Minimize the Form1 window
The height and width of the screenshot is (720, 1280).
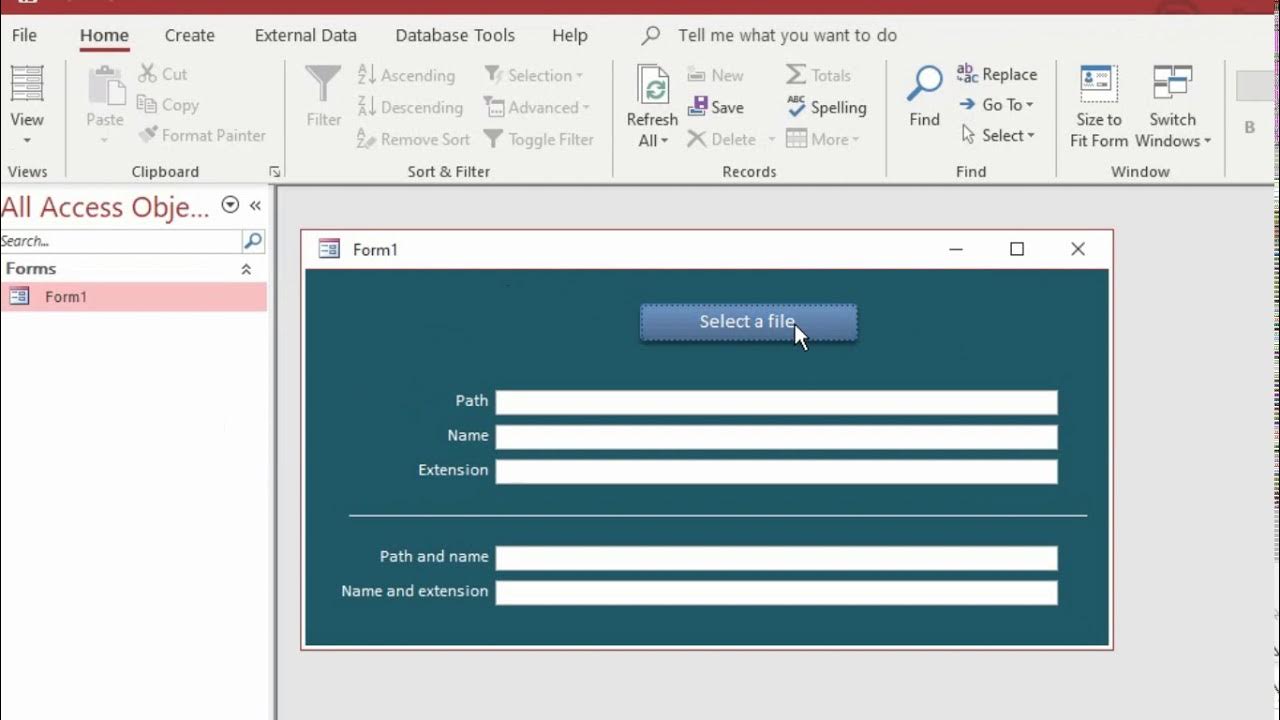[956, 249]
